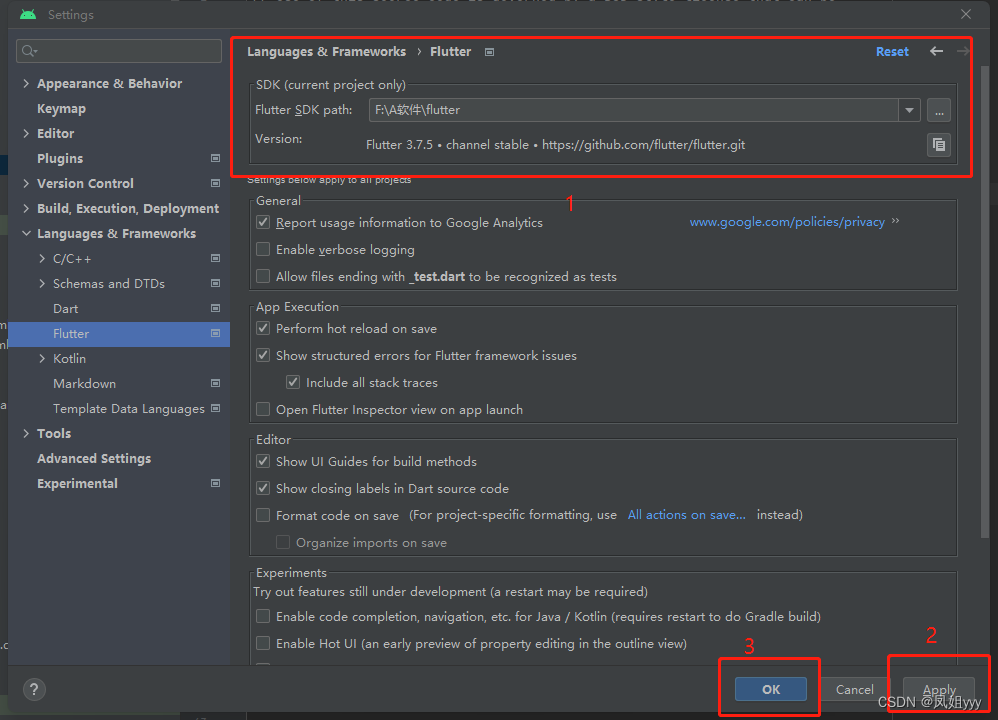
Task: Toggle Perform hot reload on save
Action: pyautogui.click(x=263, y=328)
